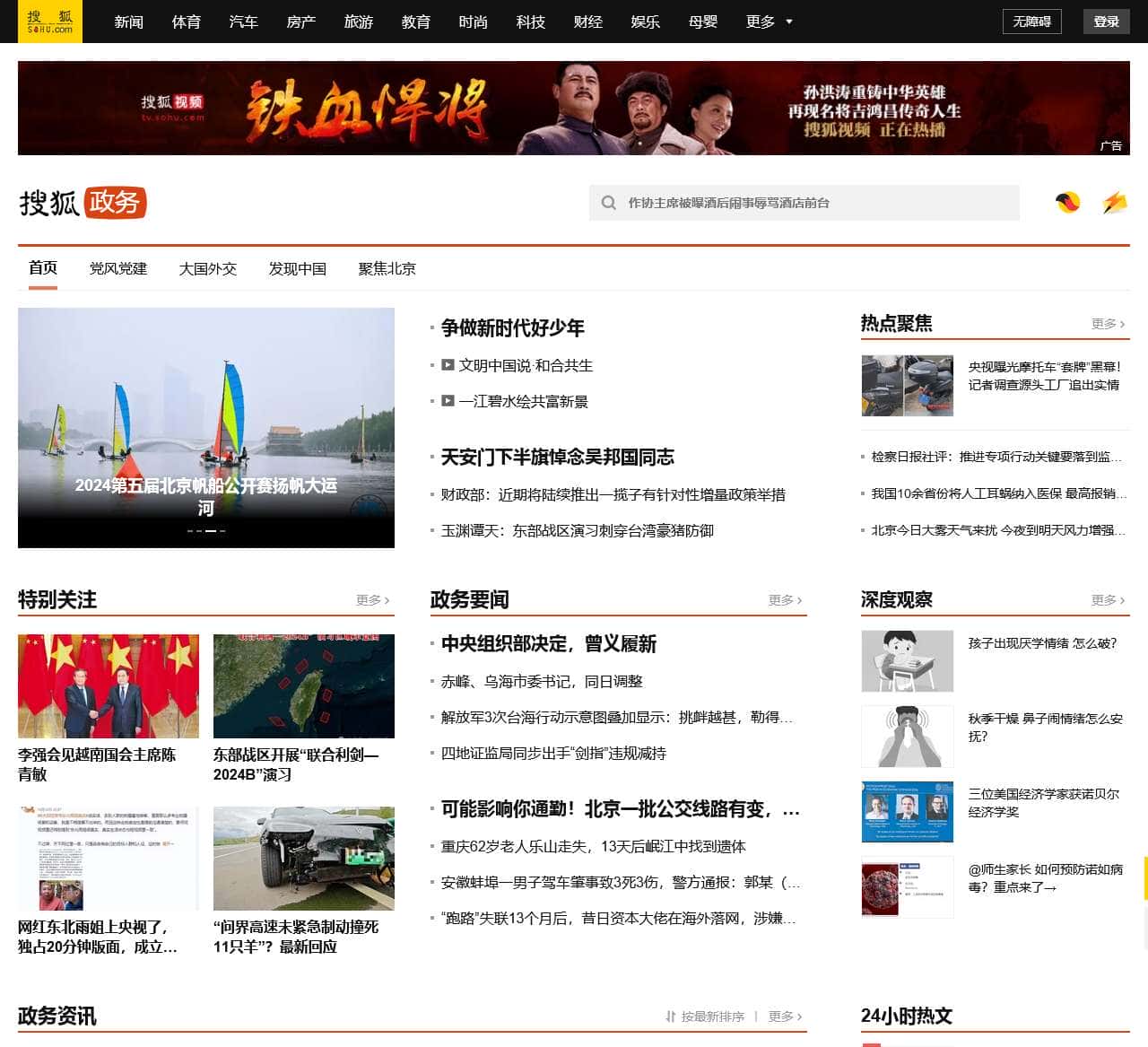Click the yellow scrollbar handle at right edge
The image size is (1148, 1047).
tap(1145, 877)
